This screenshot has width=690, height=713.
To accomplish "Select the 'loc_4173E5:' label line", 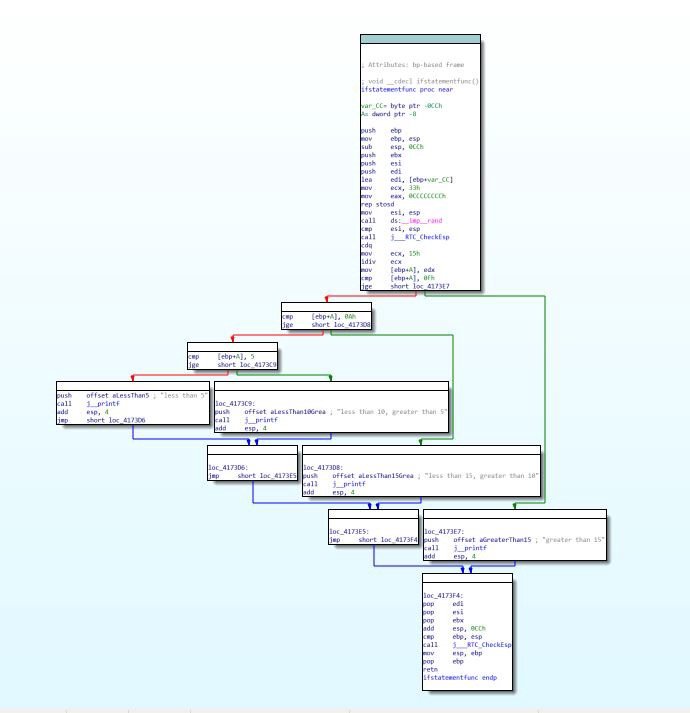I will coord(349,532).
